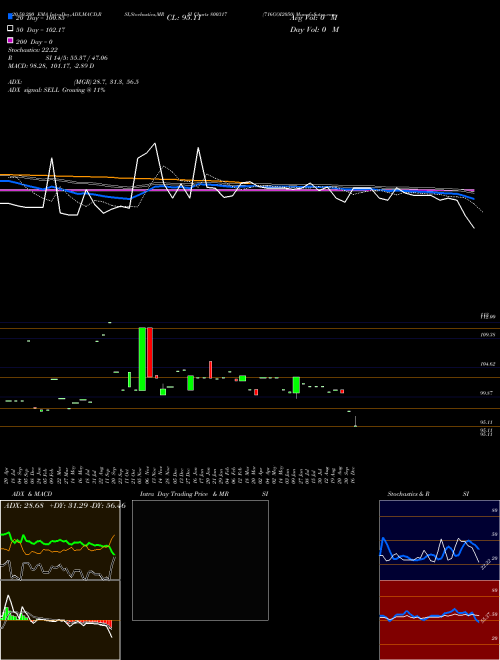Open the MACD histogram chart panel

click(x=60, y=620)
